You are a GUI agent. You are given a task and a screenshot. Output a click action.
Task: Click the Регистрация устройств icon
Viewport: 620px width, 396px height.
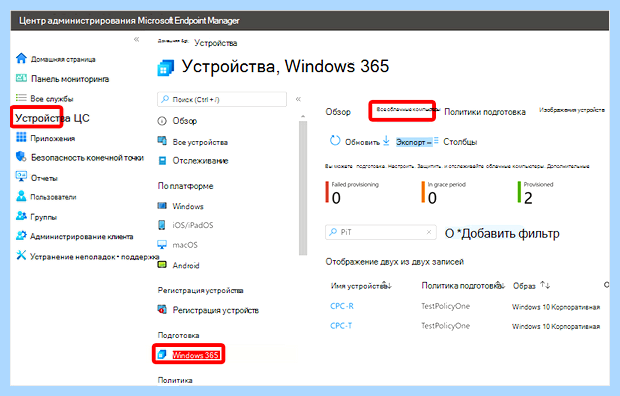[162, 309]
